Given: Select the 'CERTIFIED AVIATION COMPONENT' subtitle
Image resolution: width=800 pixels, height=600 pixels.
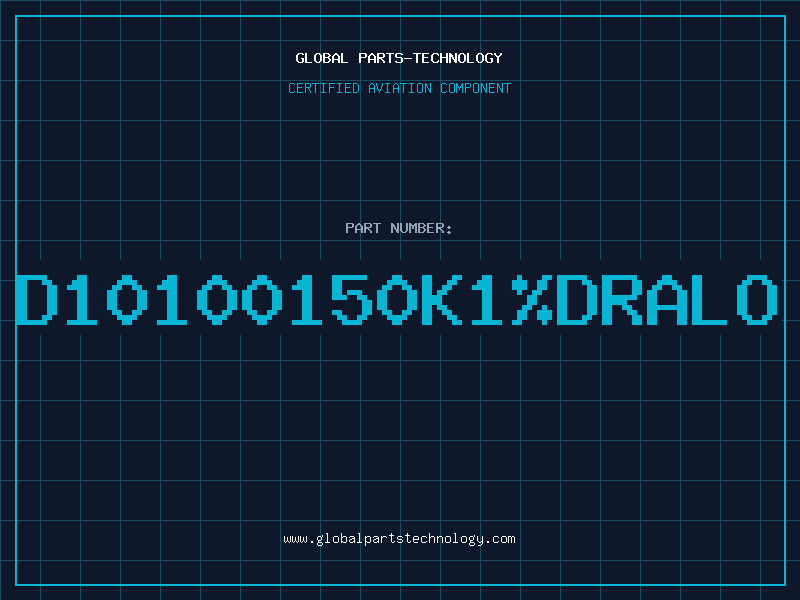Looking at the screenshot, I should (399, 88).
